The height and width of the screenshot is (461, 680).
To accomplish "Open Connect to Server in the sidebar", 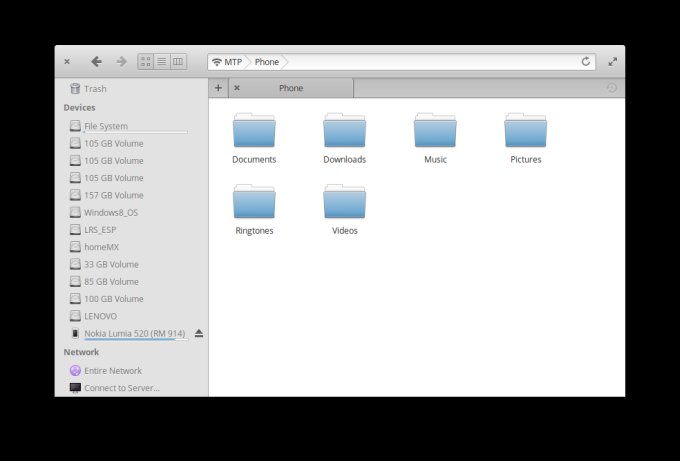I will point(121,388).
